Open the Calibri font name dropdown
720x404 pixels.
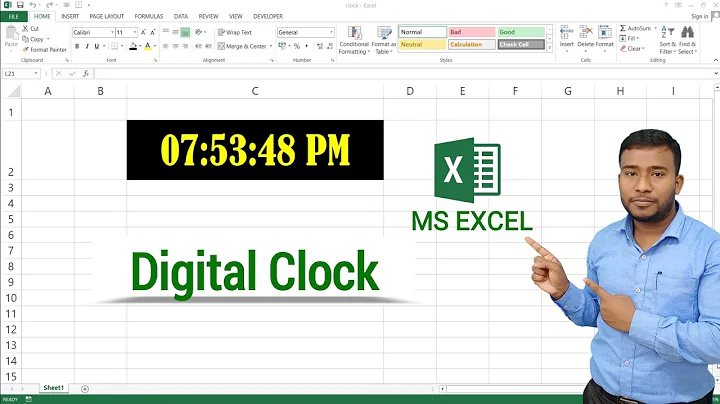(112, 32)
